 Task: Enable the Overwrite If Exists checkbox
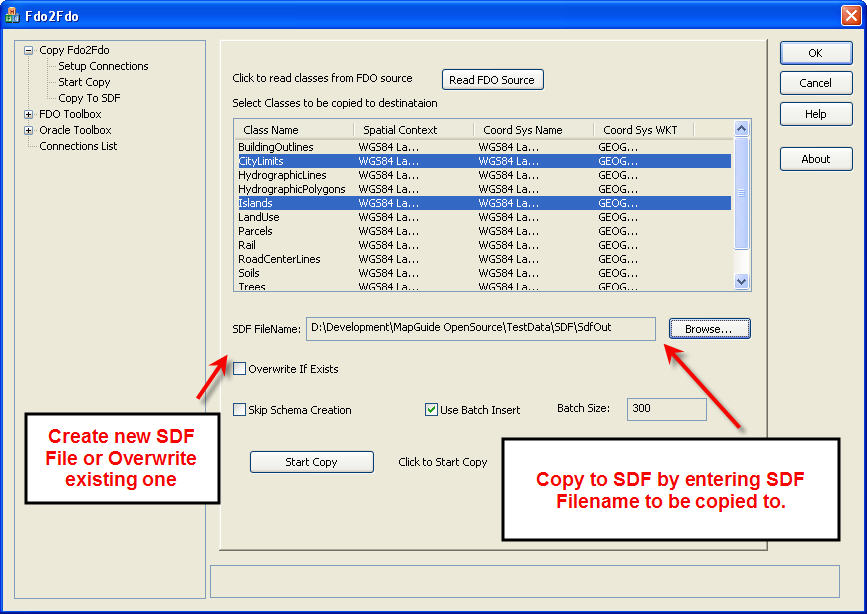point(239,369)
